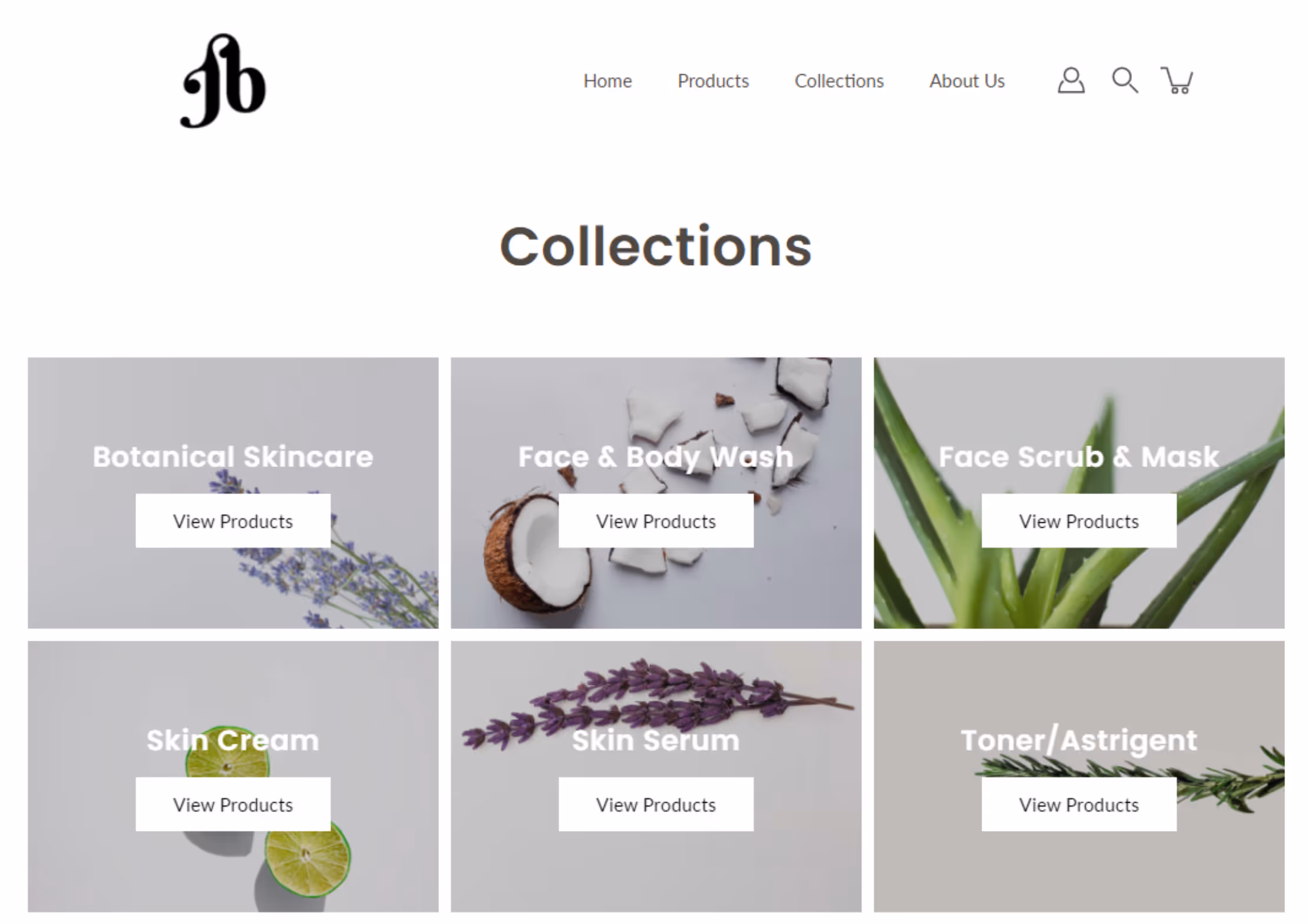Click the Face Scrub & Mask title
The width and height of the screenshot is (1308, 924).
point(1079,456)
